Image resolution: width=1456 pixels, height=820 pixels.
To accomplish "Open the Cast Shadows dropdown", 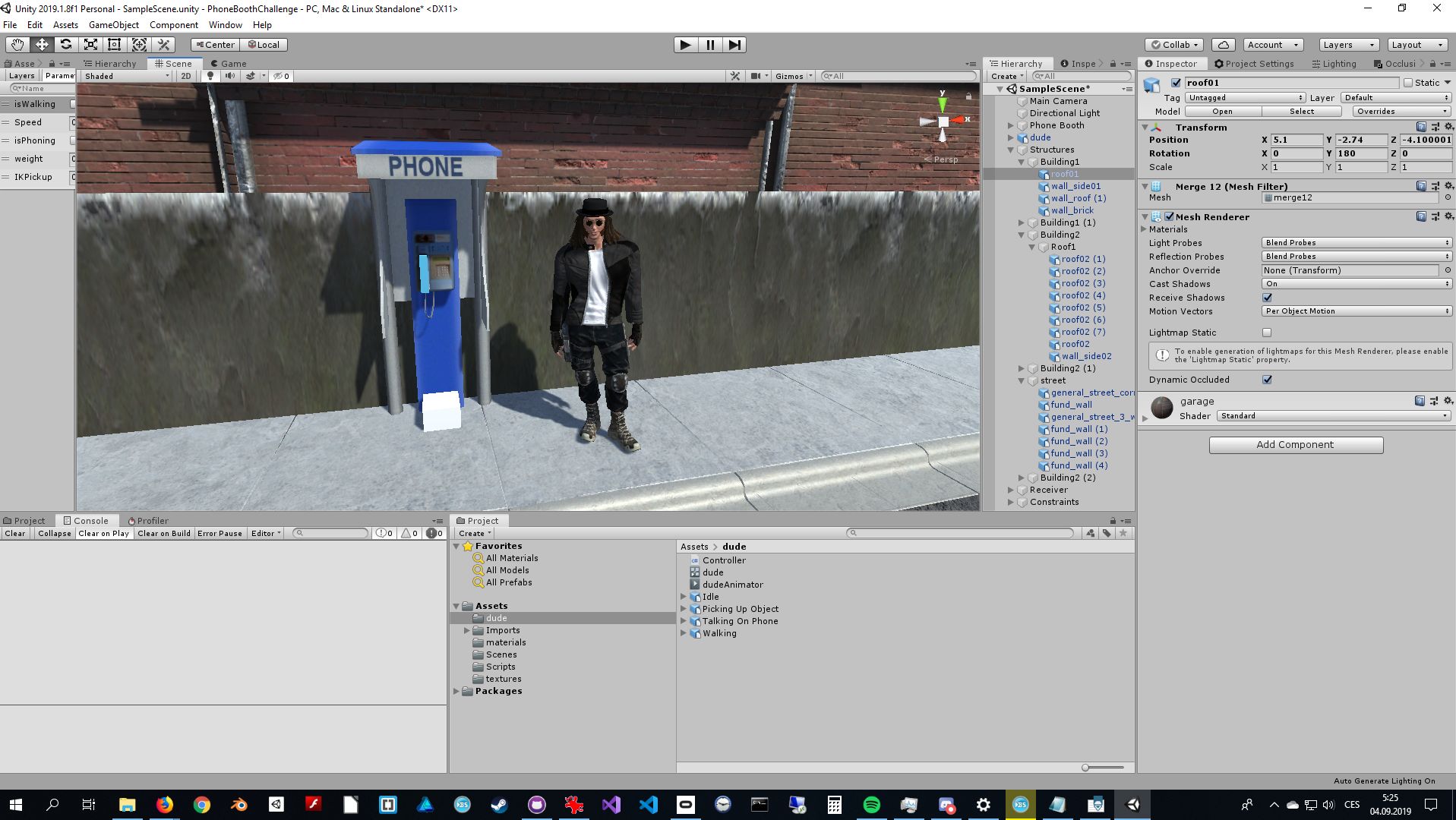I will (x=1357, y=284).
